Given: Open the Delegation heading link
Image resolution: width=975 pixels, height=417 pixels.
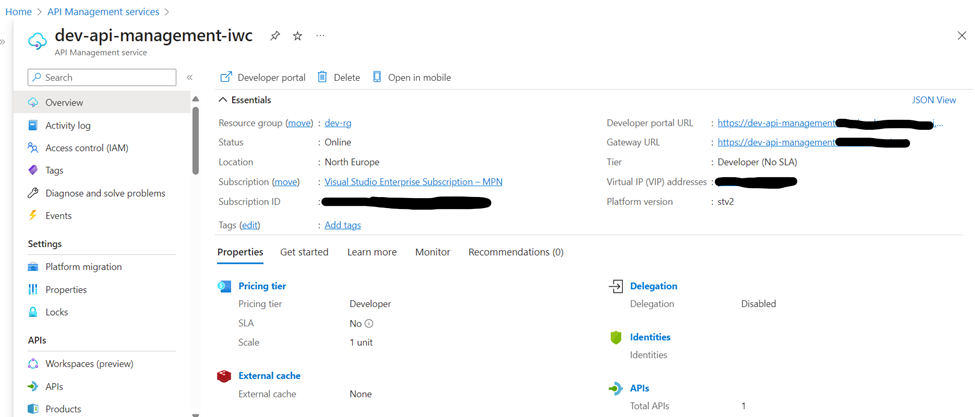Looking at the screenshot, I should 654,286.
